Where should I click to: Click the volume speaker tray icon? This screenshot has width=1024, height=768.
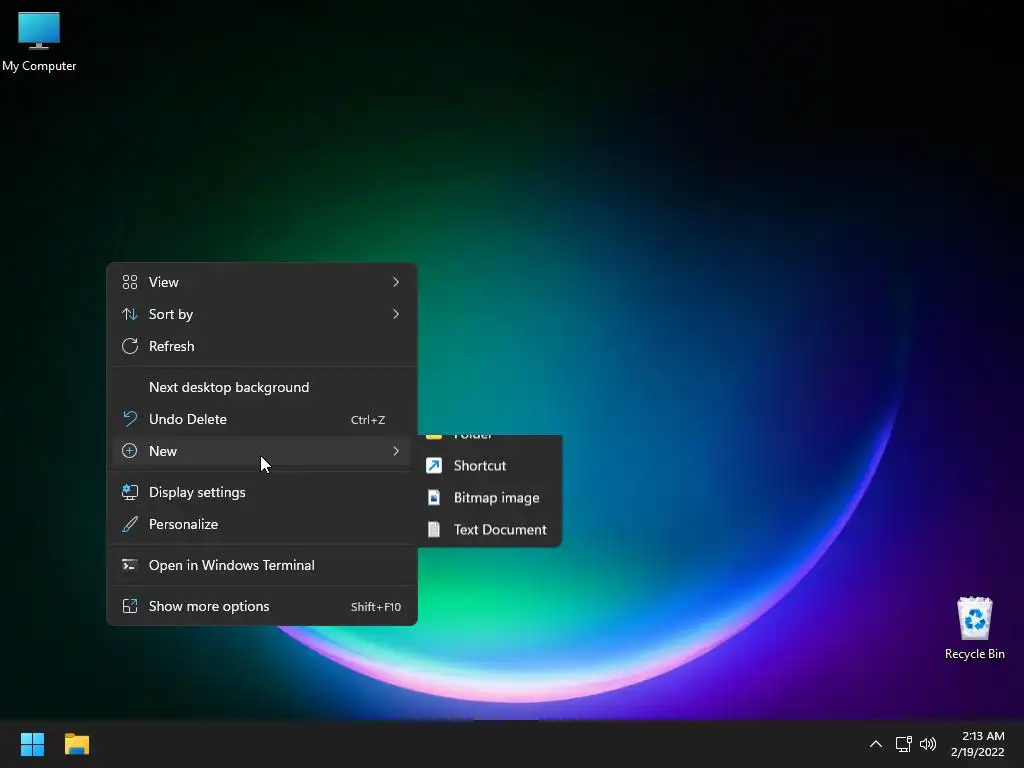(x=928, y=744)
